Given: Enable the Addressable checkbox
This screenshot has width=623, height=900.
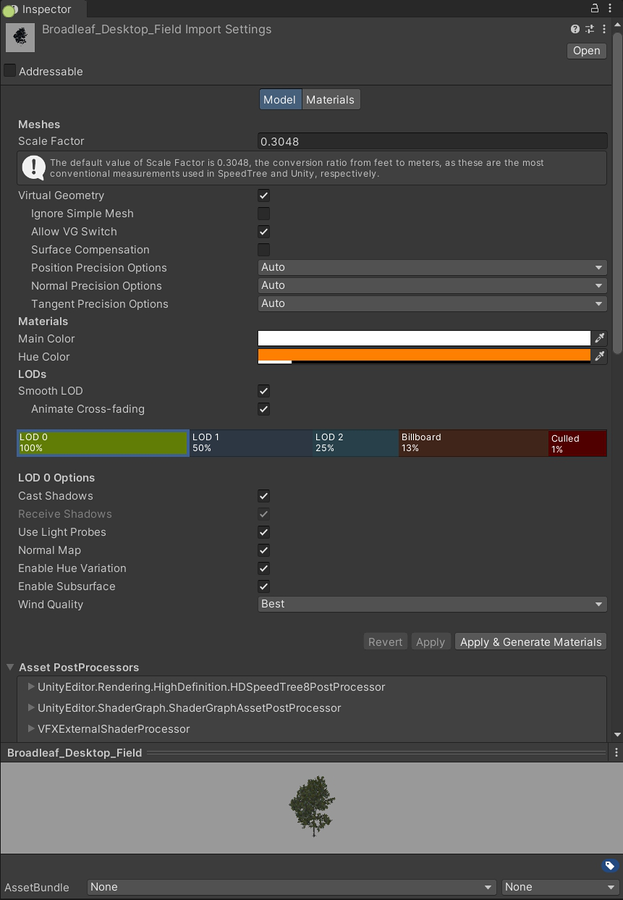Looking at the screenshot, I should point(10,71).
